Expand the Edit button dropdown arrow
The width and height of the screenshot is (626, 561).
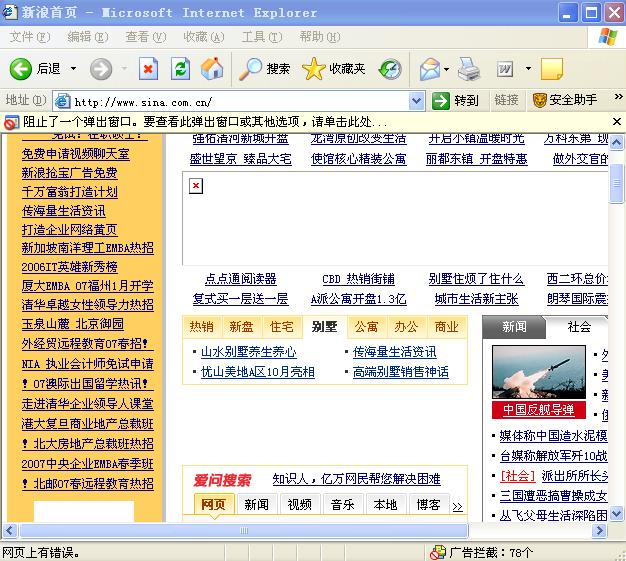[528, 69]
